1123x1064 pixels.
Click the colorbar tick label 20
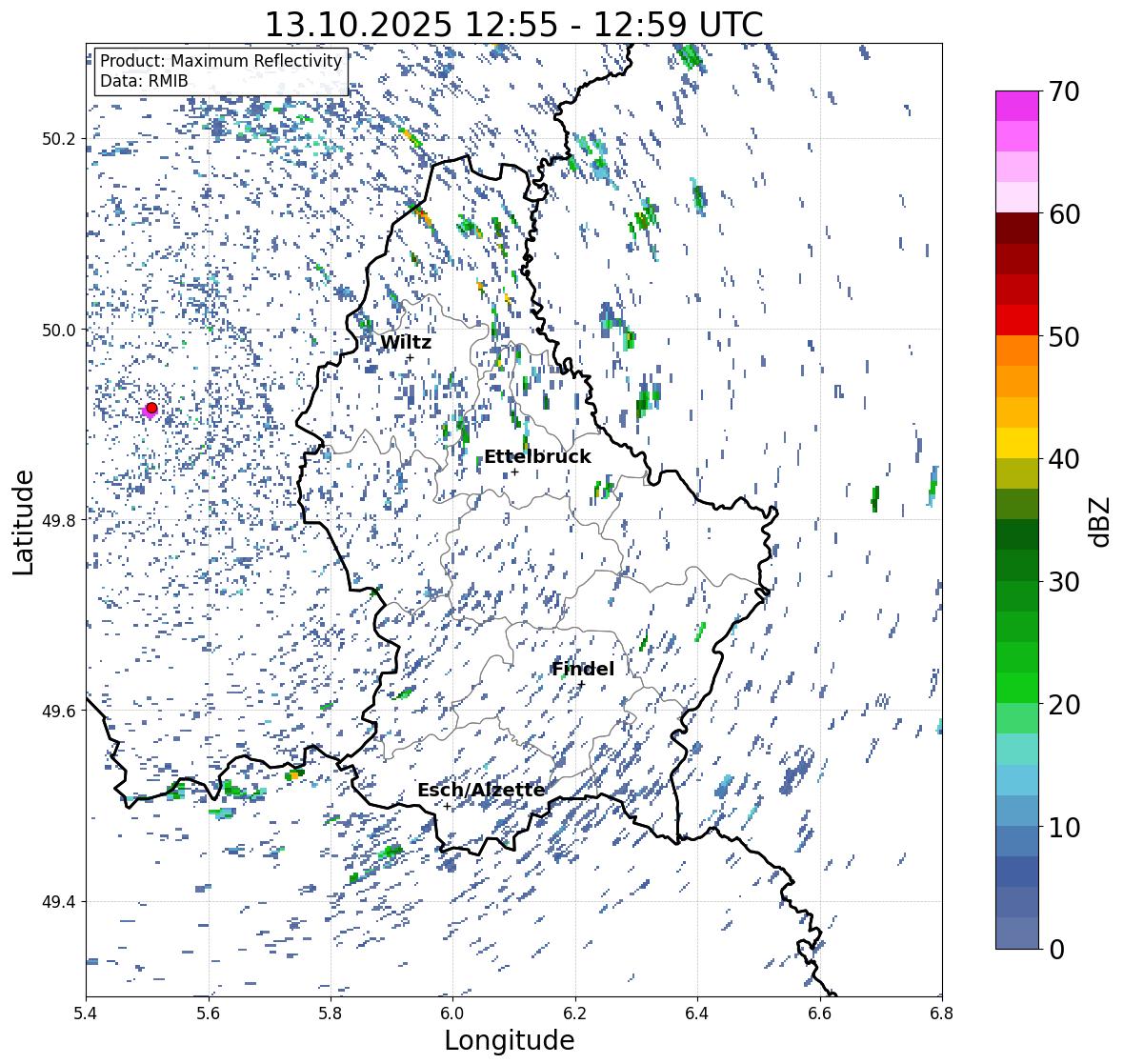pyautogui.click(x=1064, y=704)
